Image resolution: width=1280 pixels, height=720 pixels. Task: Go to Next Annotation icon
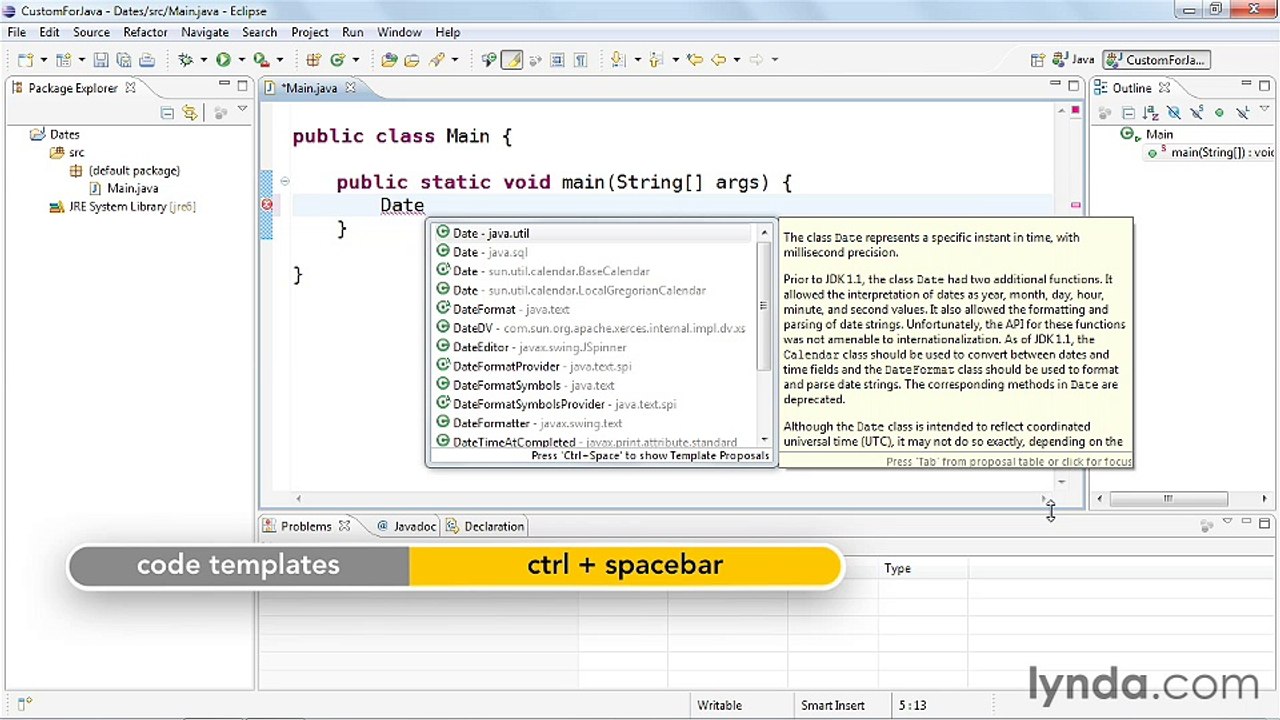pos(617,60)
